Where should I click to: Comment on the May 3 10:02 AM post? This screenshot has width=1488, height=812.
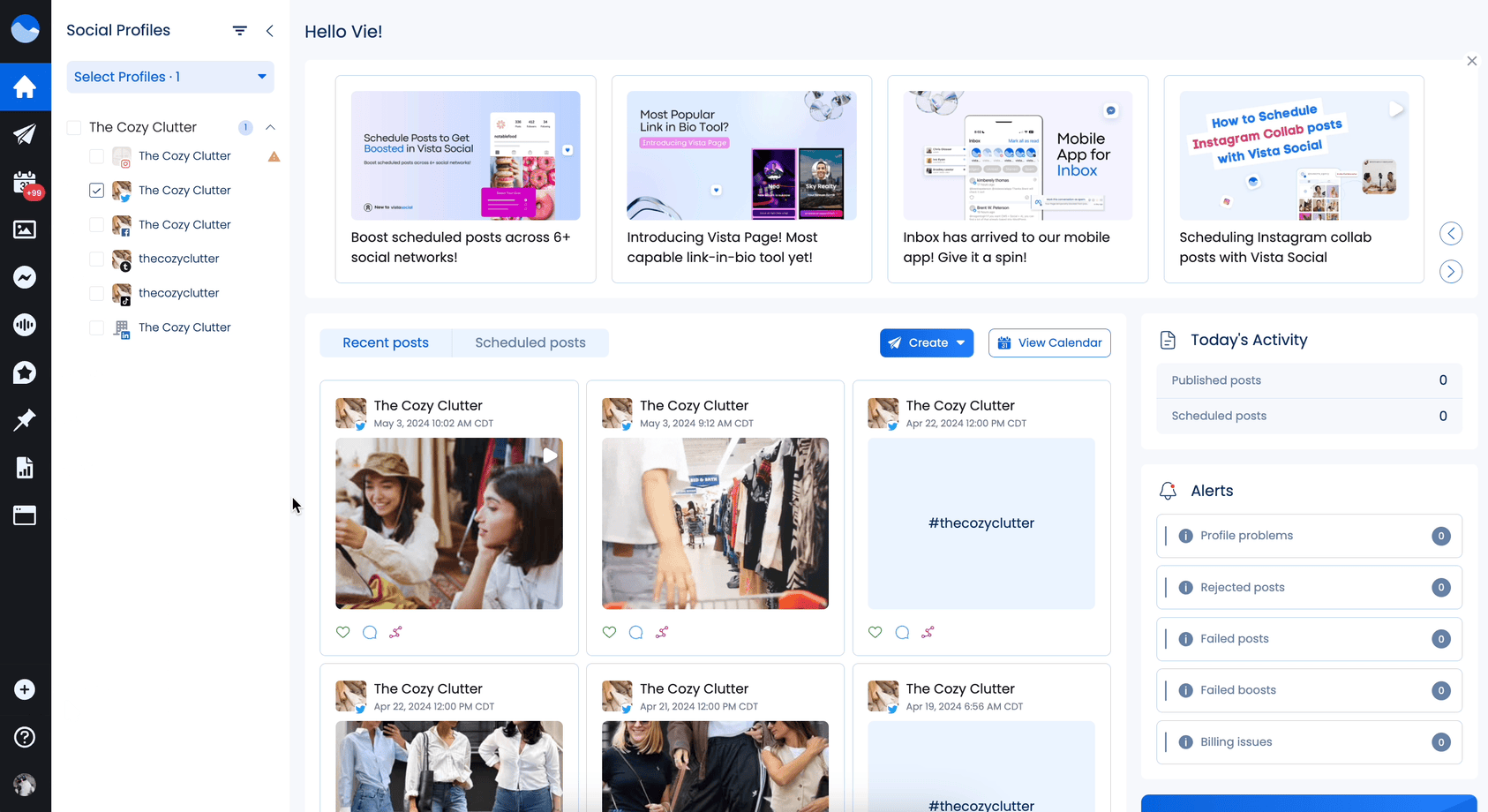[x=370, y=632]
